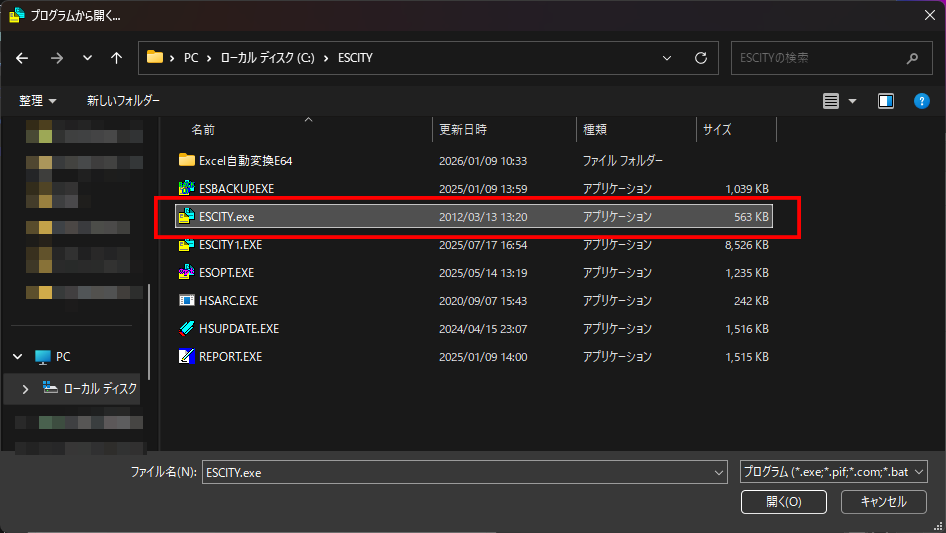Click the folder icon in the address bar

coord(155,57)
